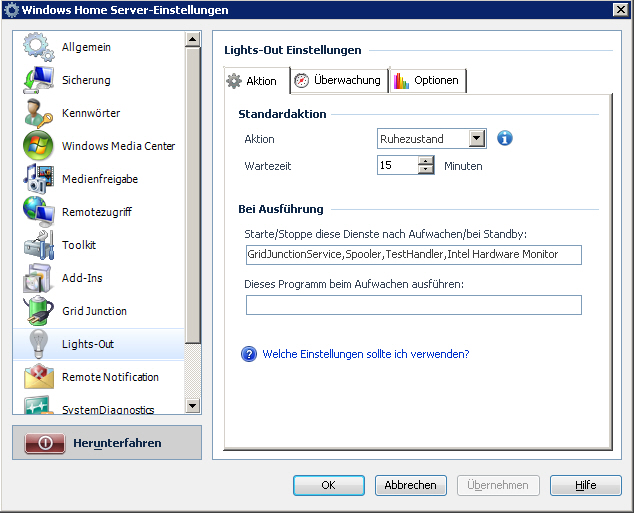Select Sicherung in the settings list

(99, 80)
